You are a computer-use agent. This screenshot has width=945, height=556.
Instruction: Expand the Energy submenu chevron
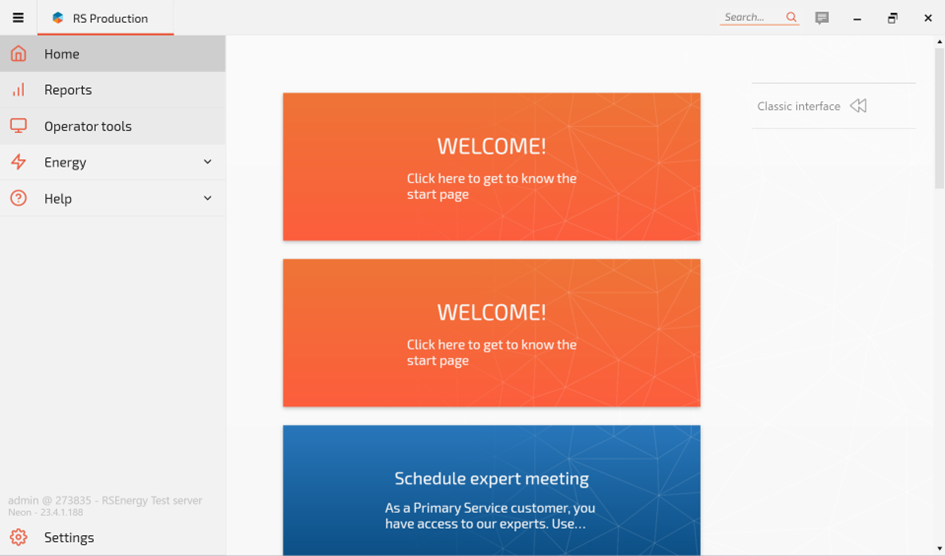[x=207, y=162]
